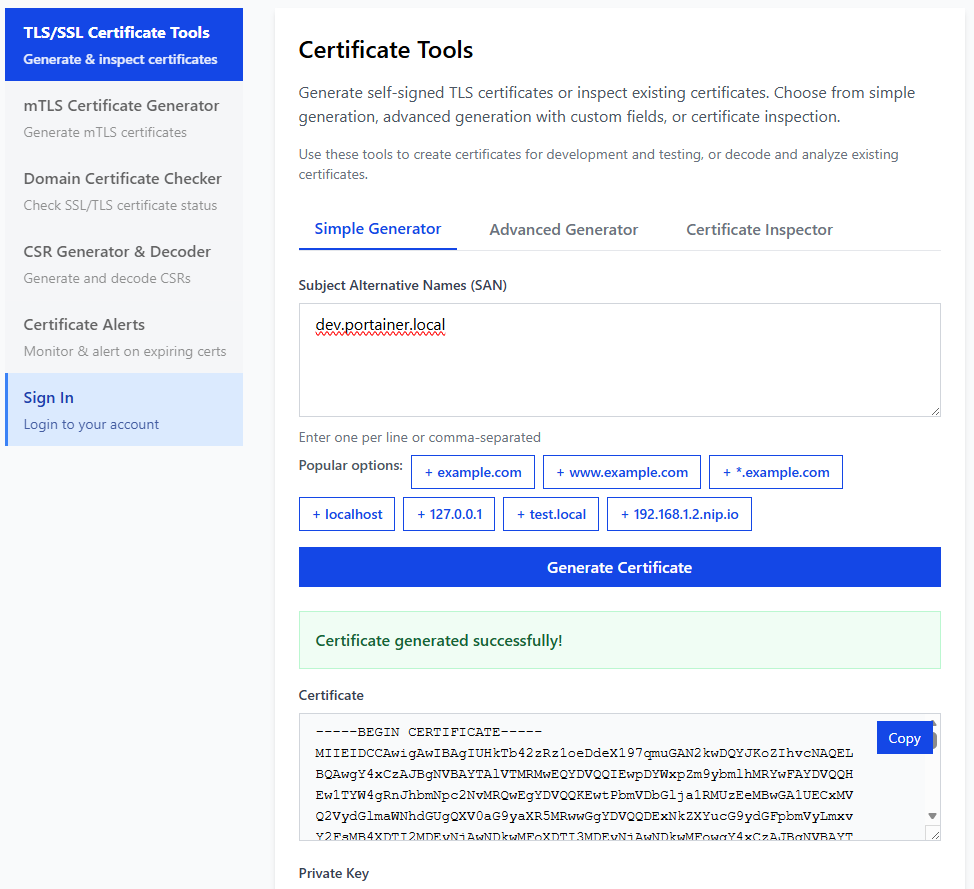974x889 pixels.
Task: Add www.example.com popular option
Action: tap(622, 472)
